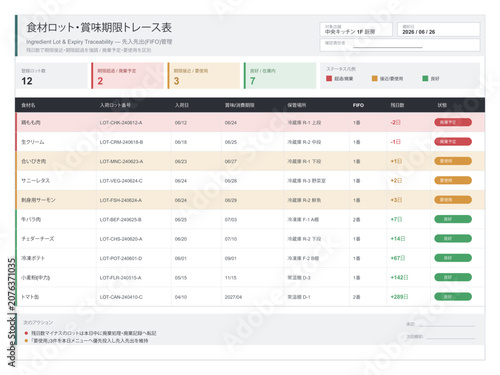Click the FIFO column header

[358, 105]
